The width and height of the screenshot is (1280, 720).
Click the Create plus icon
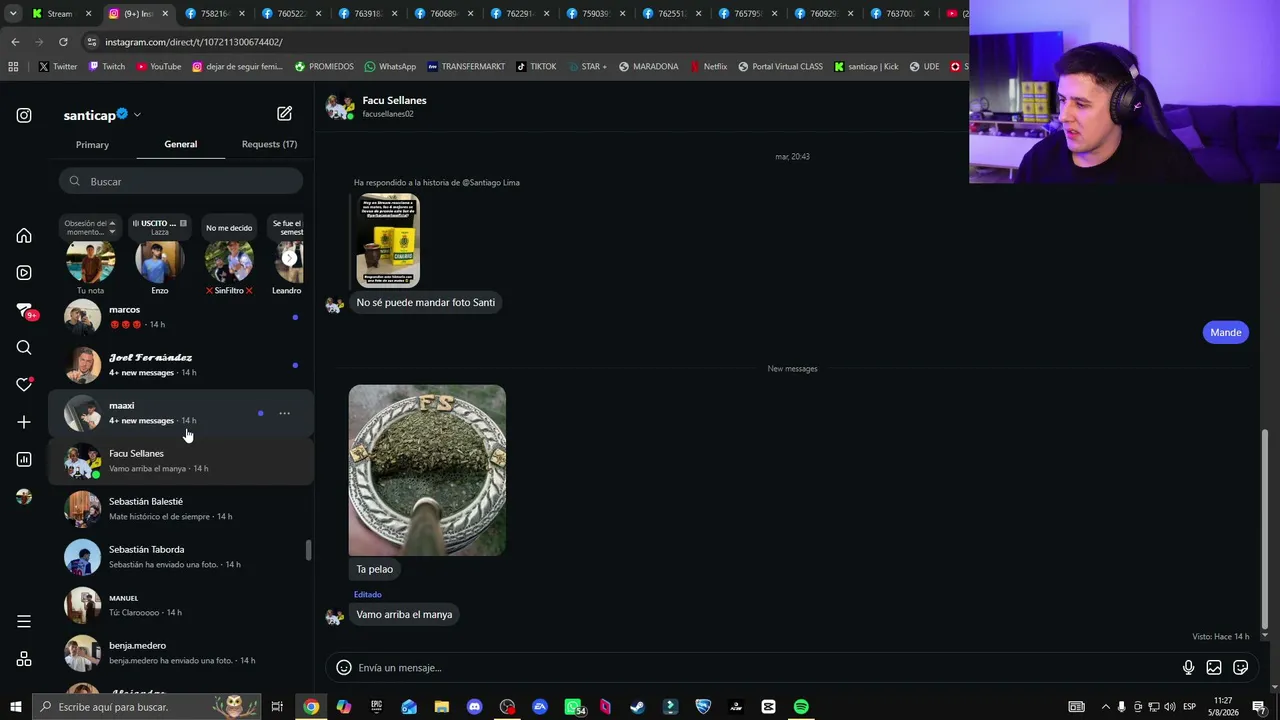(24, 422)
